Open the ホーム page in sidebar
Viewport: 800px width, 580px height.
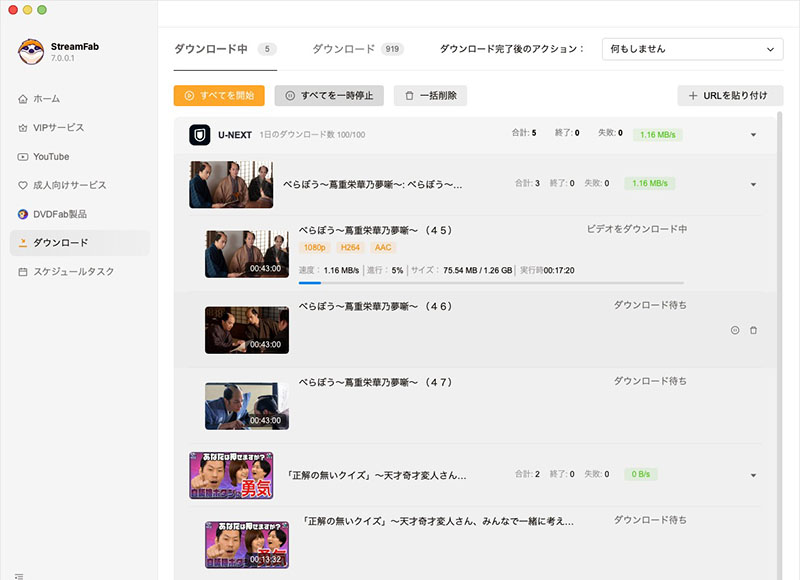(46, 99)
